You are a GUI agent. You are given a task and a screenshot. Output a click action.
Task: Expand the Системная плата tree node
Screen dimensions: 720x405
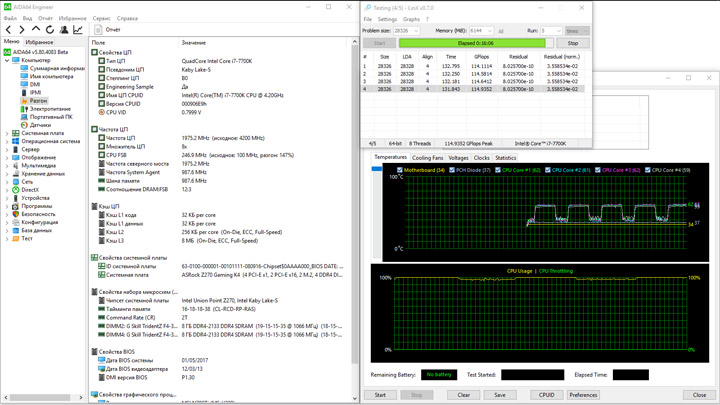point(7,133)
